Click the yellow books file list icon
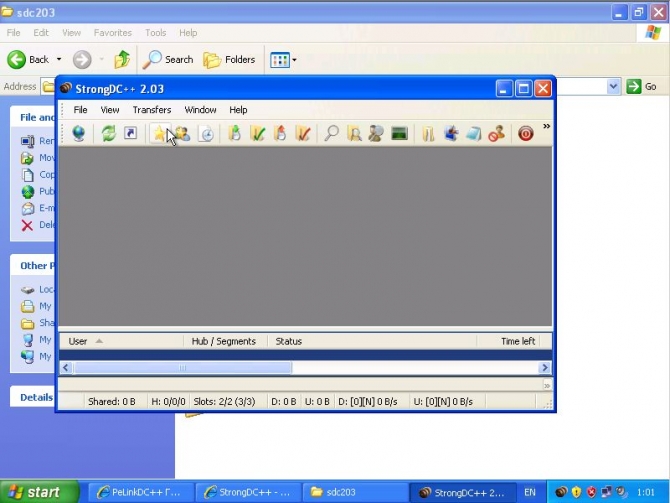The height and width of the screenshot is (503, 670). [428, 134]
